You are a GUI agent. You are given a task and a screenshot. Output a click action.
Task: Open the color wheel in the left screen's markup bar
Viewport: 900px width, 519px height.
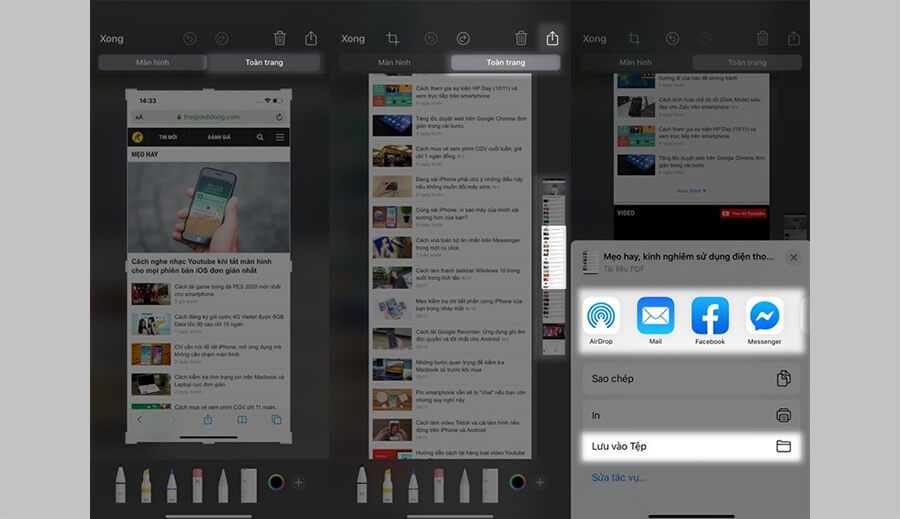click(x=276, y=482)
